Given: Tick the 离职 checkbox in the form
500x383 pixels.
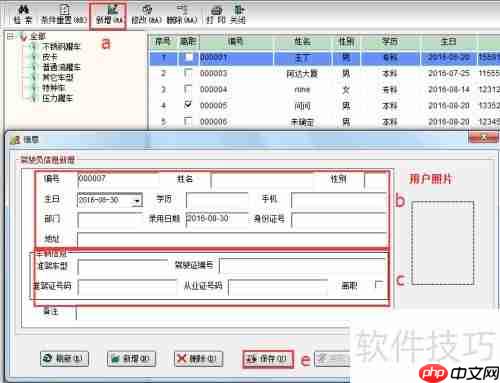Looking at the screenshot, I should coord(379,285).
